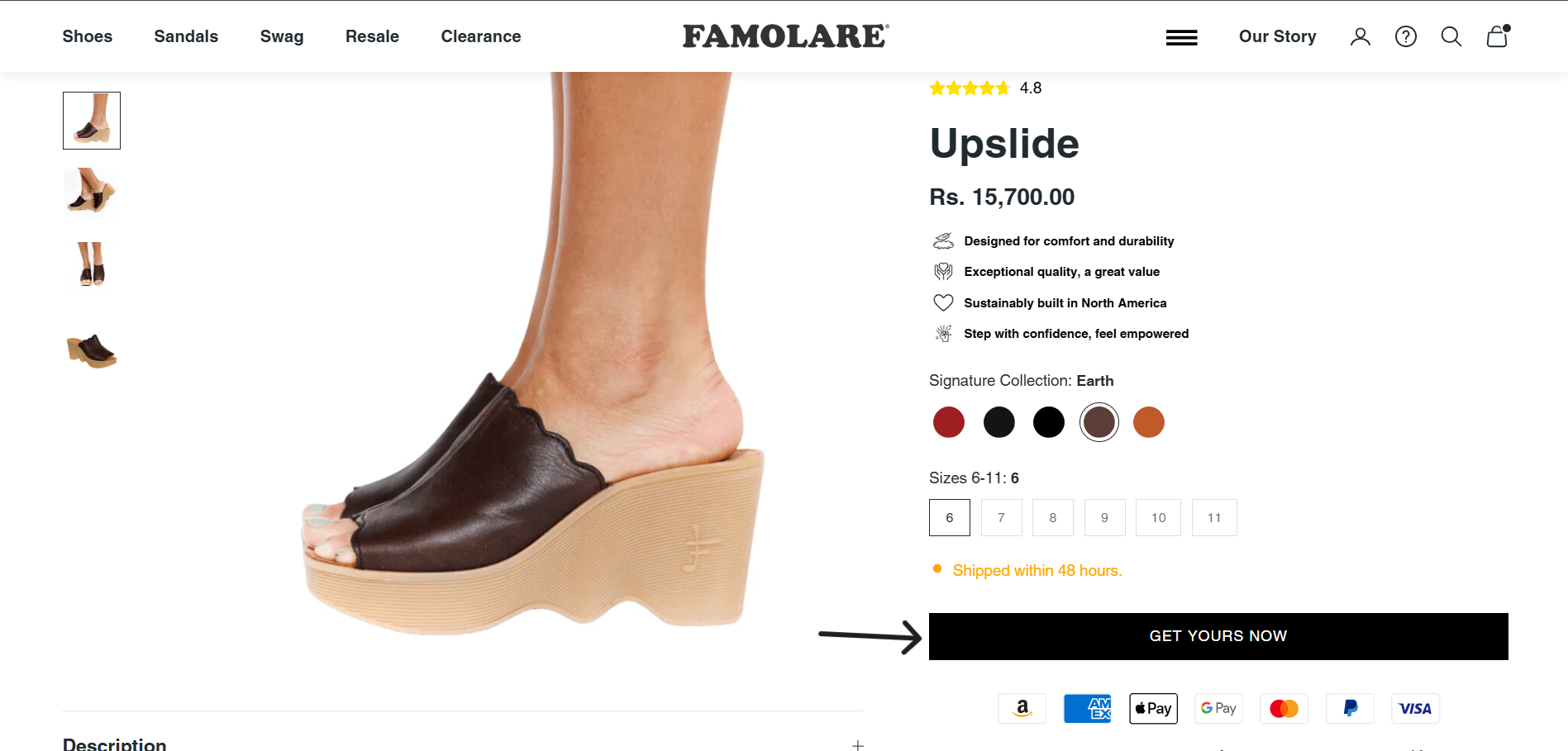Click the five-star rating
The height and width of the screenshot is (751, 1568).
(x=970, y=88)
